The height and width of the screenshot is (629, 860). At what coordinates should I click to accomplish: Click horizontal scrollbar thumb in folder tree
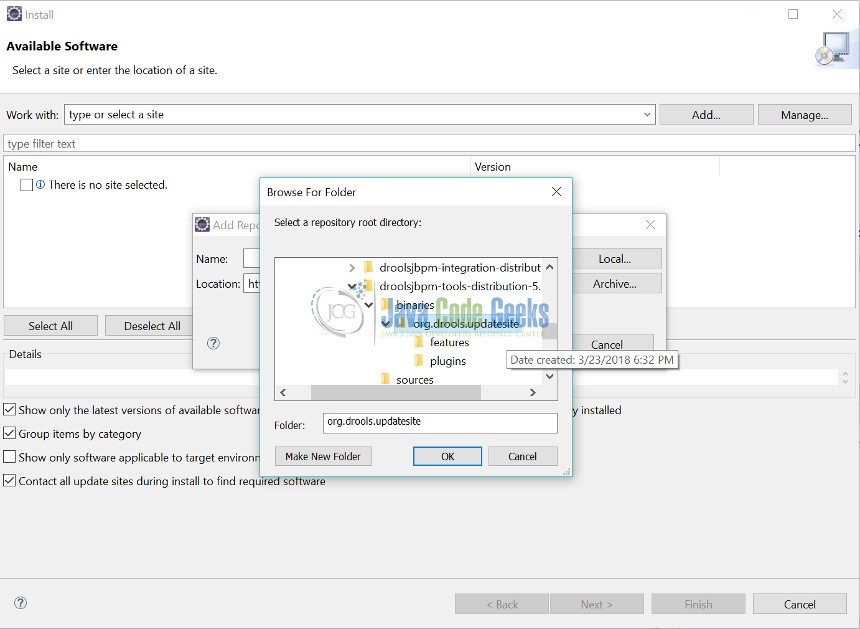tap(395, 392)
